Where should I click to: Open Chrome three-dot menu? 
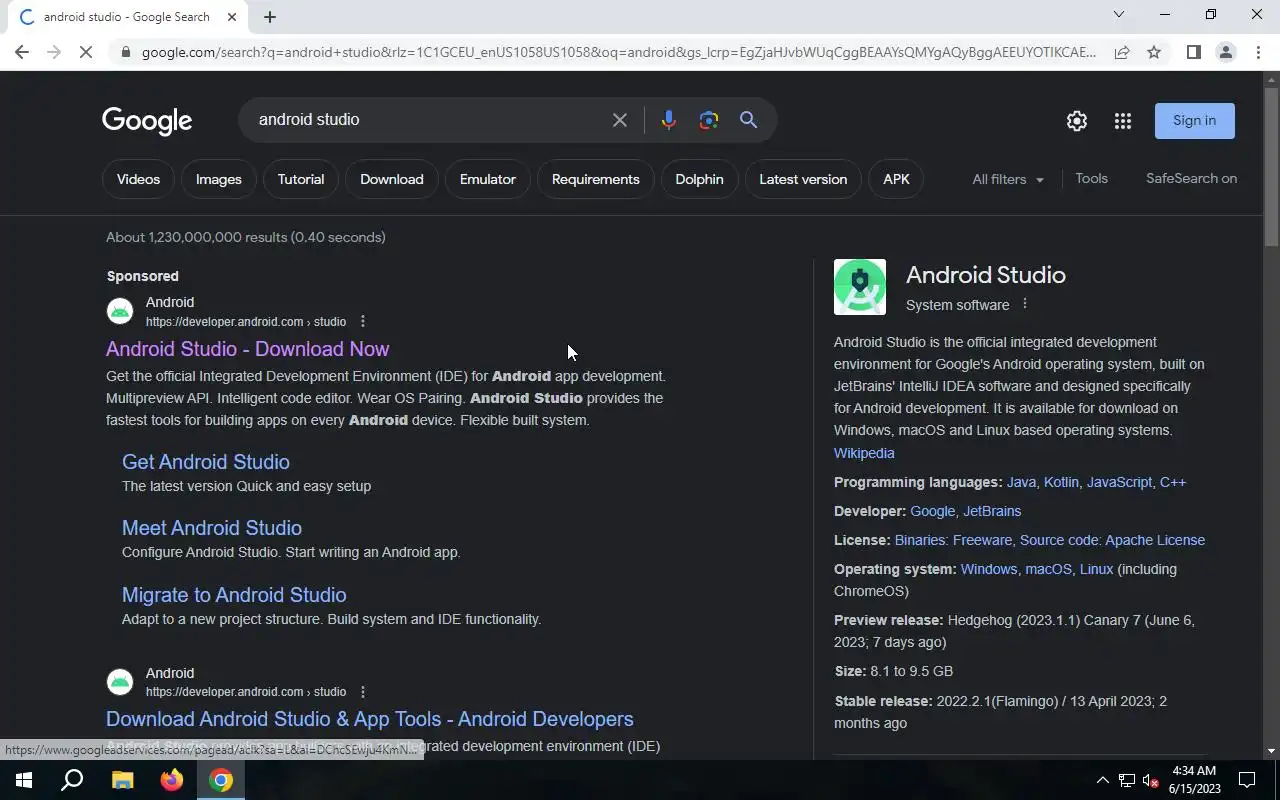[1258, 52]
